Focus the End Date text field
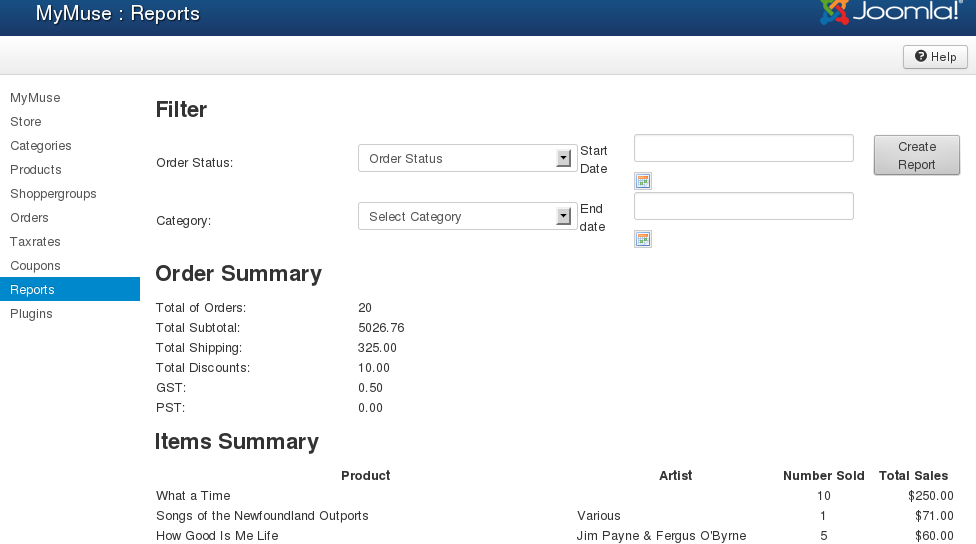The height and width of the screenshot is (544, 976). coord(743,206)
